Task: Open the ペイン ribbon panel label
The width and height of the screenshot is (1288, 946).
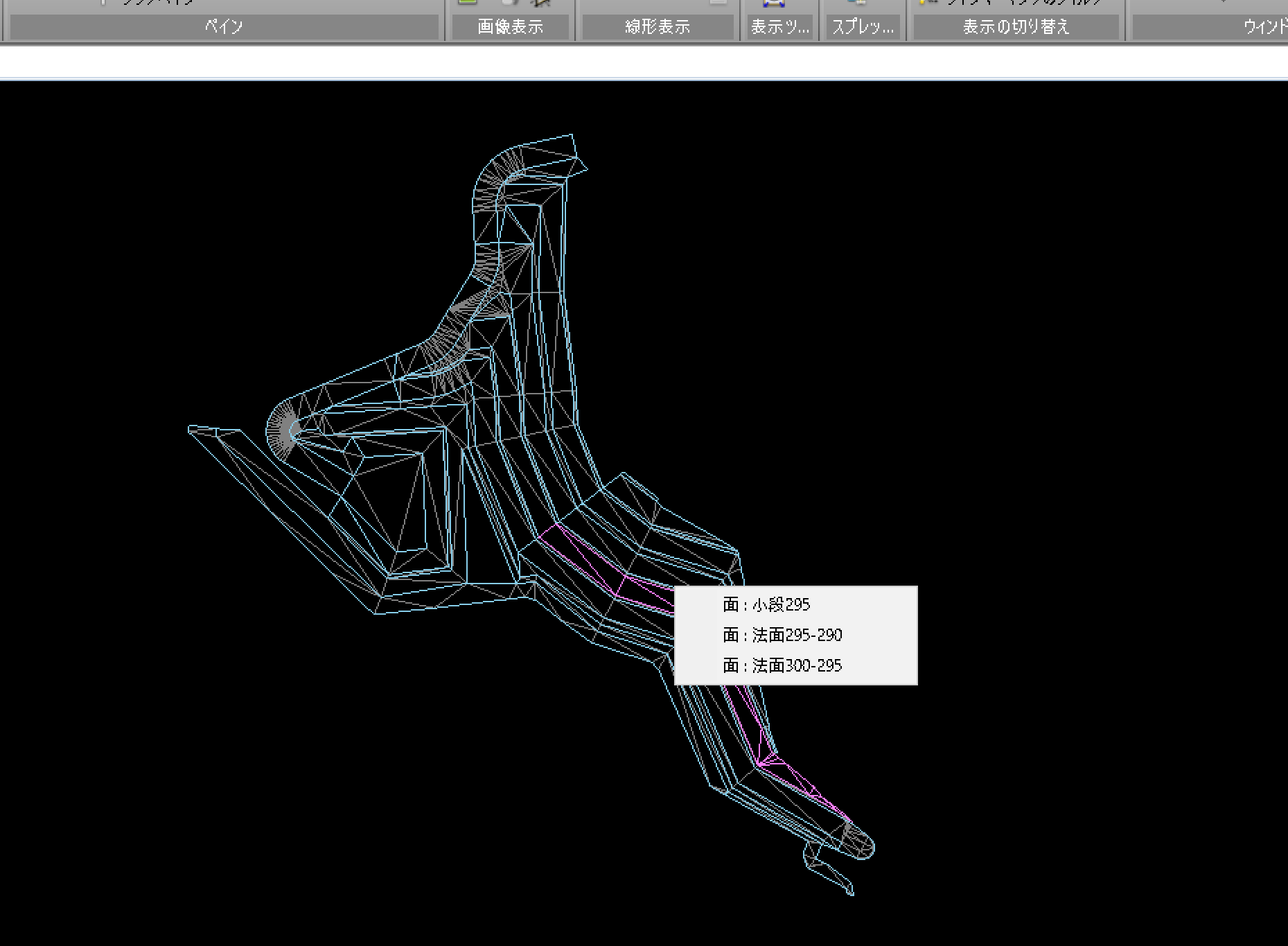Action: click(x=224, y=27)
